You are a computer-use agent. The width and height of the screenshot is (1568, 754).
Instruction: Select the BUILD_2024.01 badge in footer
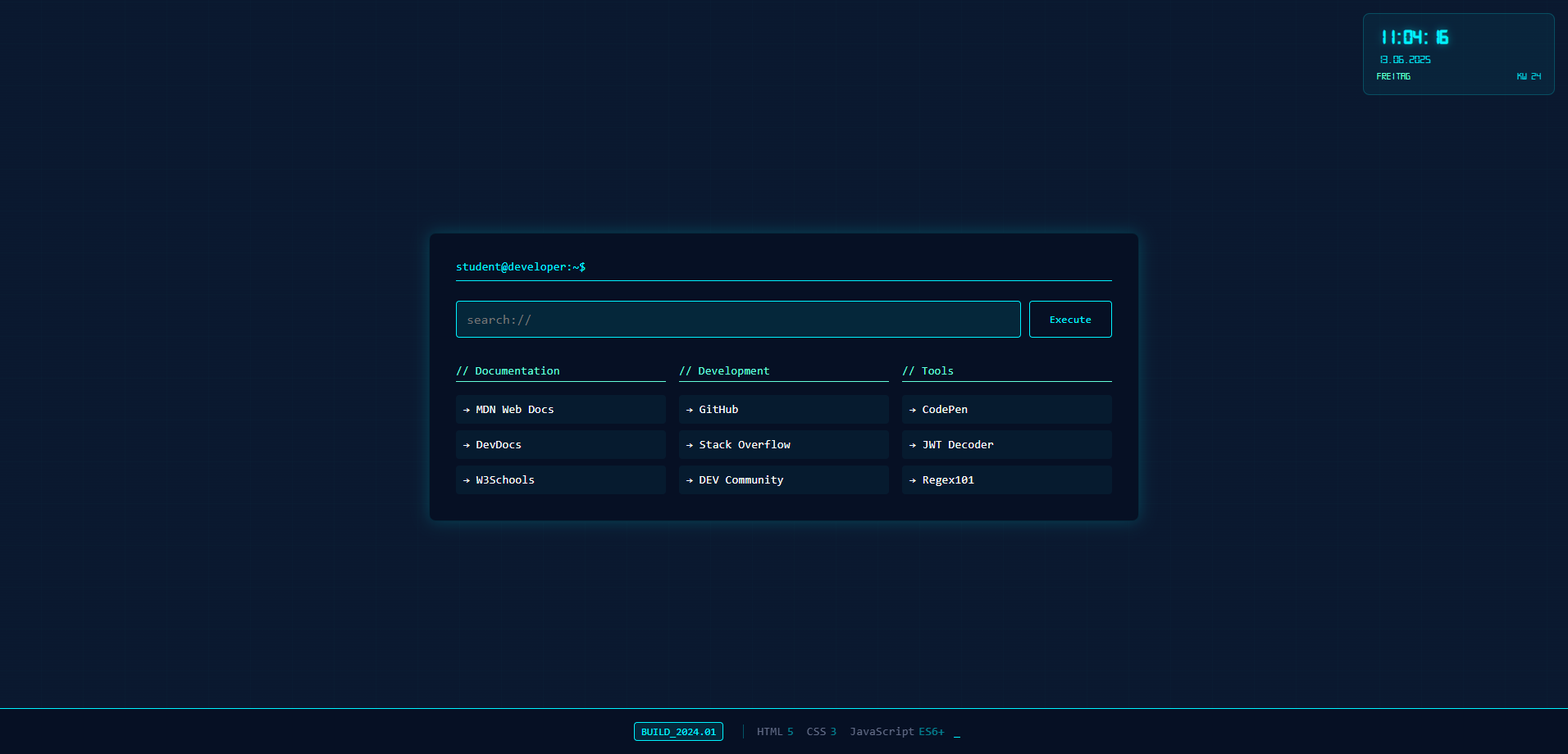pyautogui.click(x=678, y=732)
